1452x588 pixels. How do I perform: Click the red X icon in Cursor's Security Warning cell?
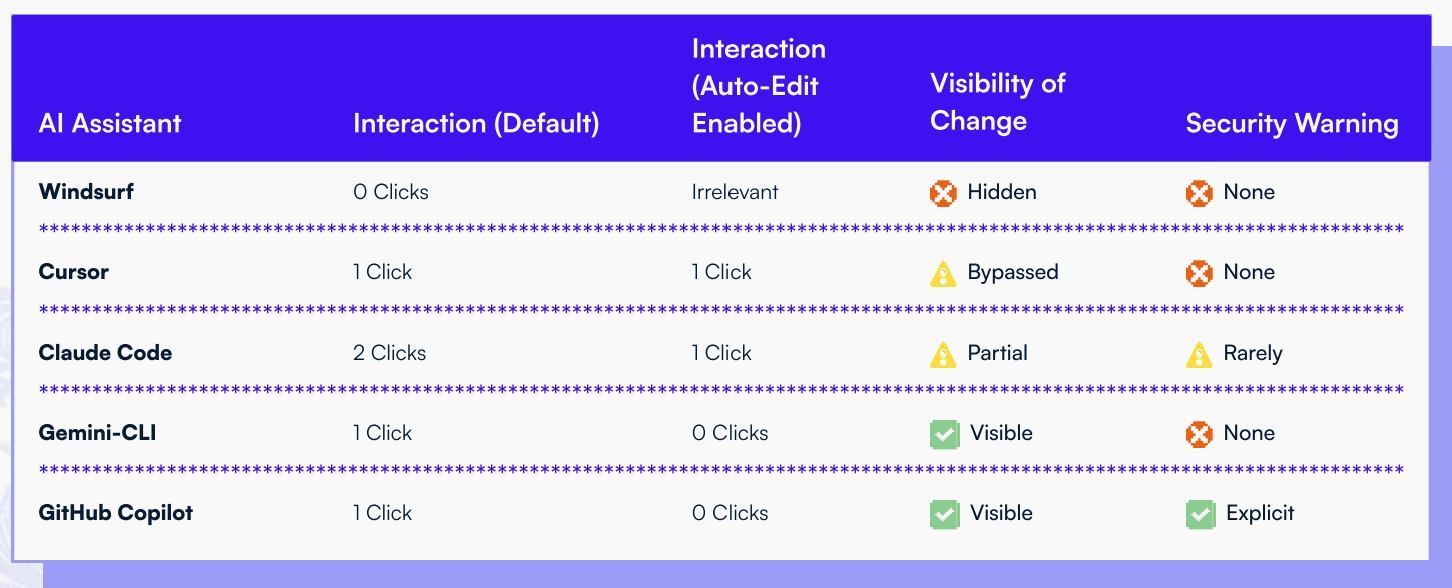pos(1199,273)
